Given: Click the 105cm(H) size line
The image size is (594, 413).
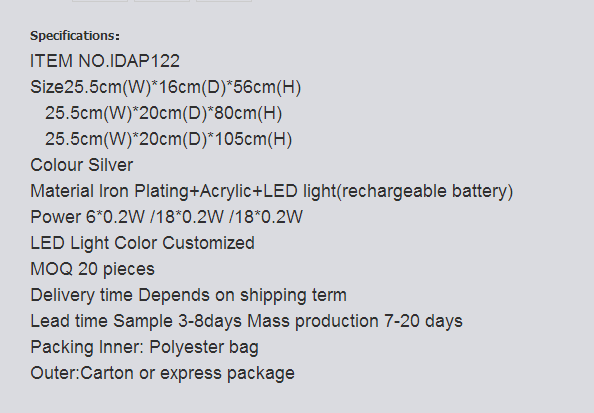Looking at the screenshot, I should point(169,139).
